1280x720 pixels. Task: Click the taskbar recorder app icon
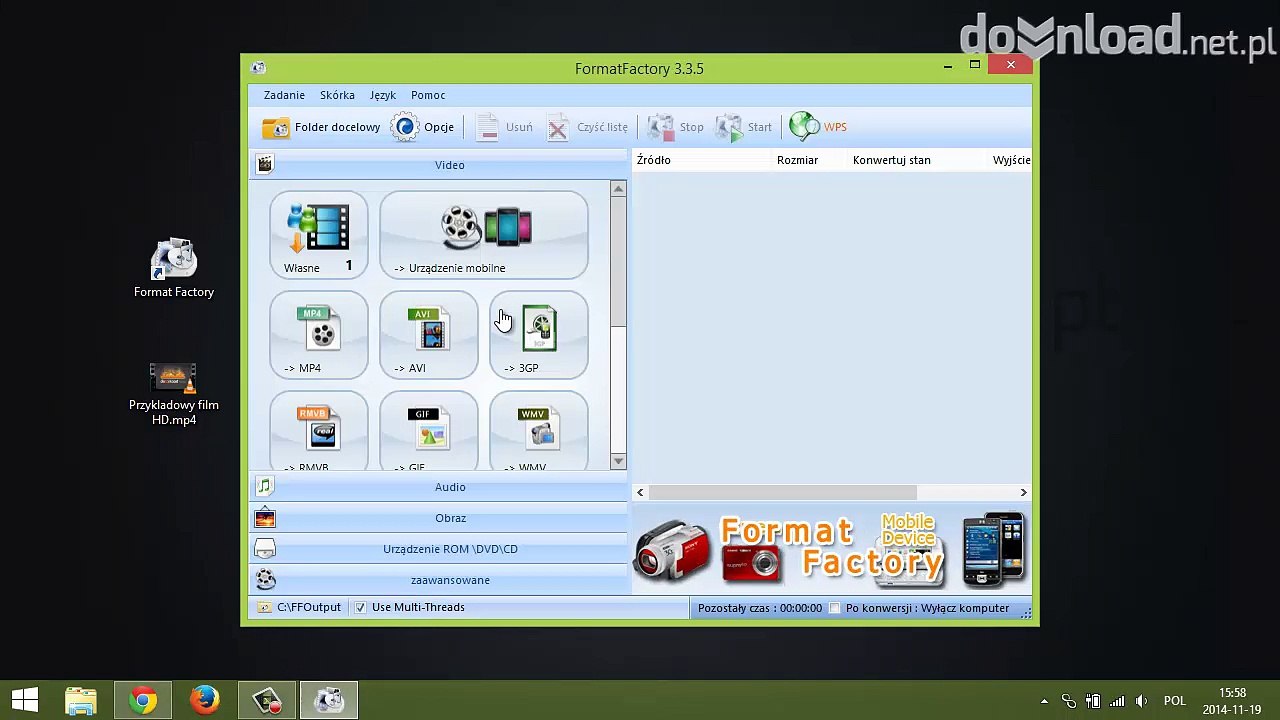coord(267,700)
